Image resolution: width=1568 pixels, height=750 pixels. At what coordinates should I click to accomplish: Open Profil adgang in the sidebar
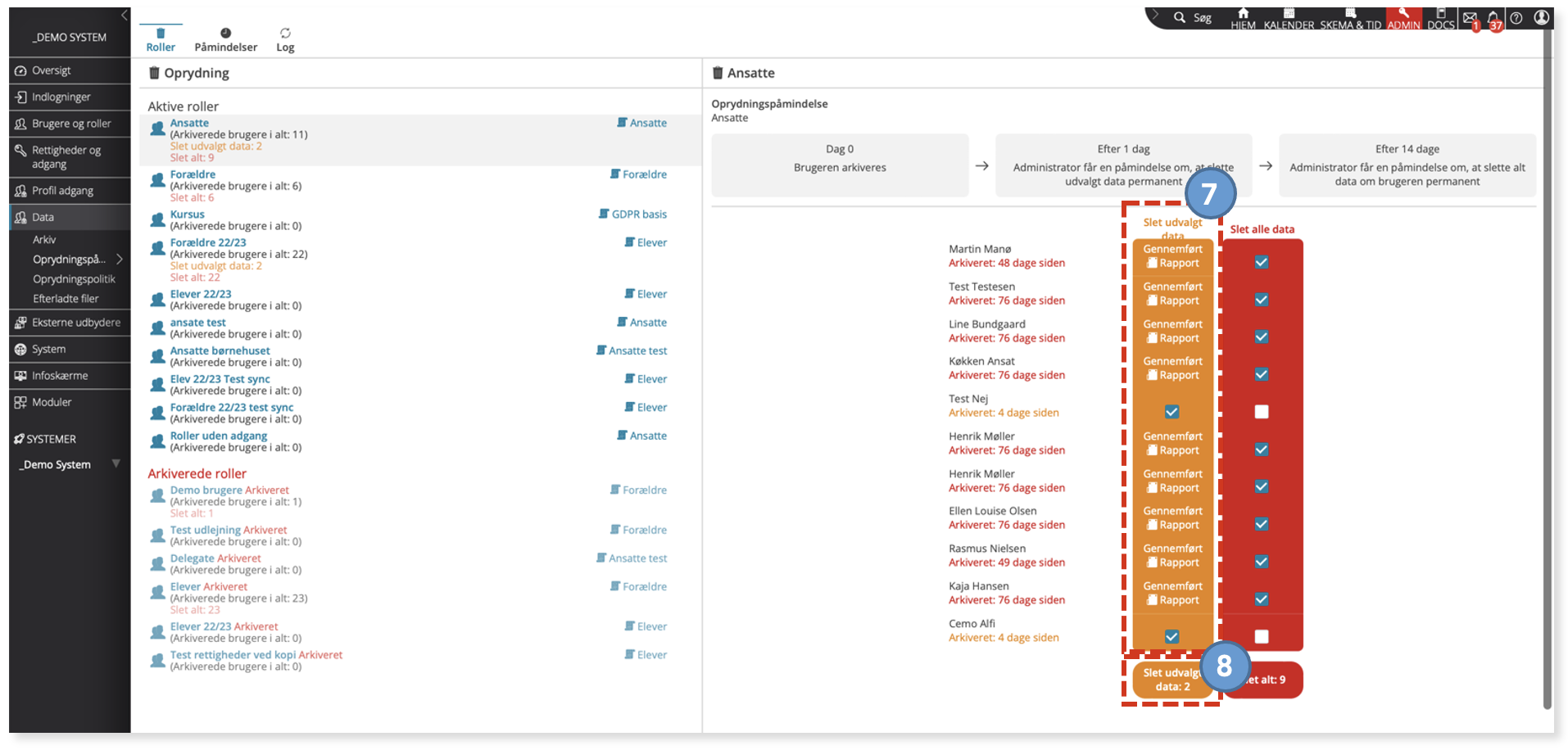[70, 191]
